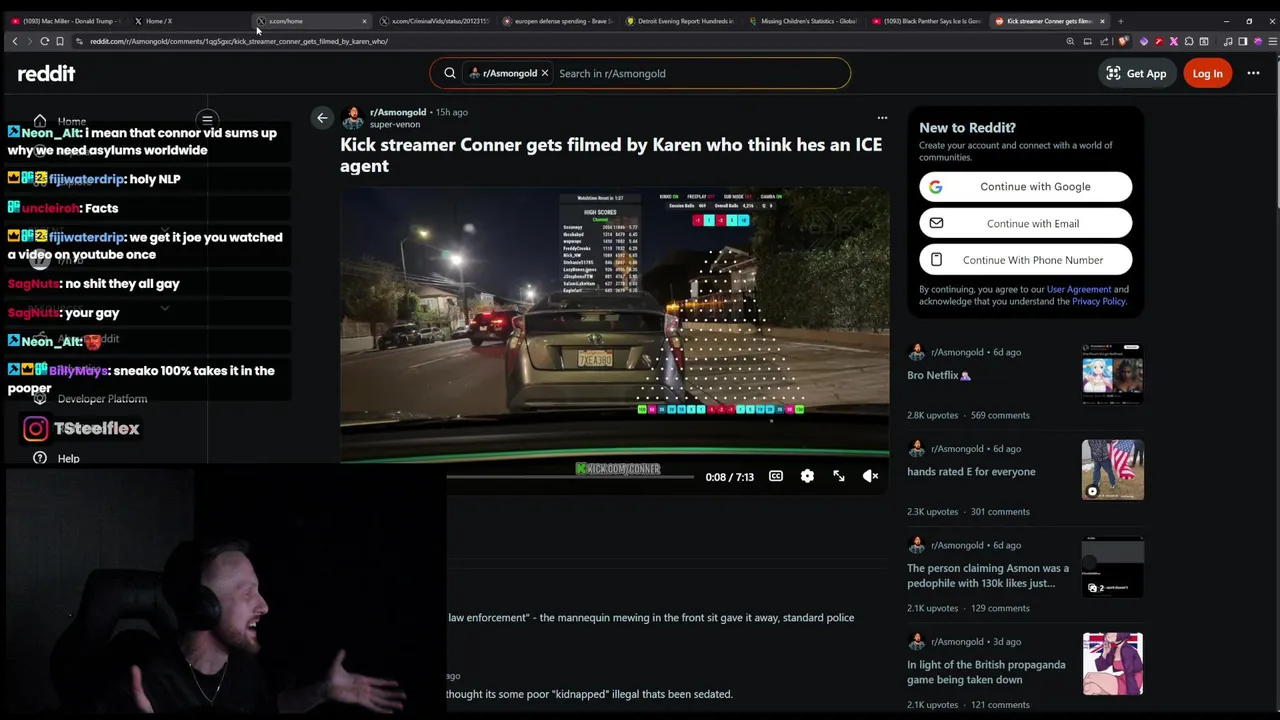Switch to the Missing Children's Statistics tab
1280x720 pixels.
[x=804, y=21]
